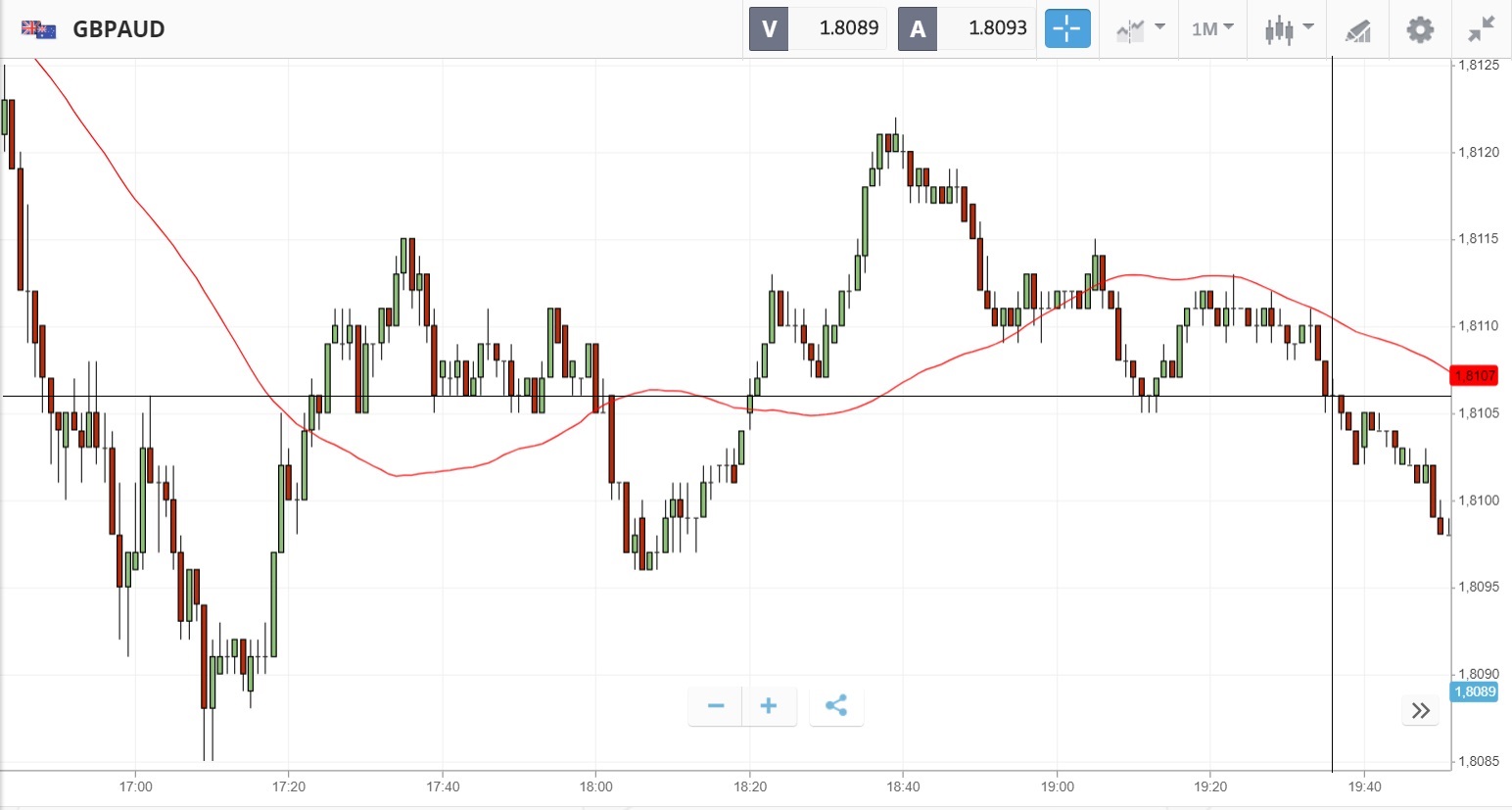
Task: Click the V sell button
Action: click(x=769, y=28)
